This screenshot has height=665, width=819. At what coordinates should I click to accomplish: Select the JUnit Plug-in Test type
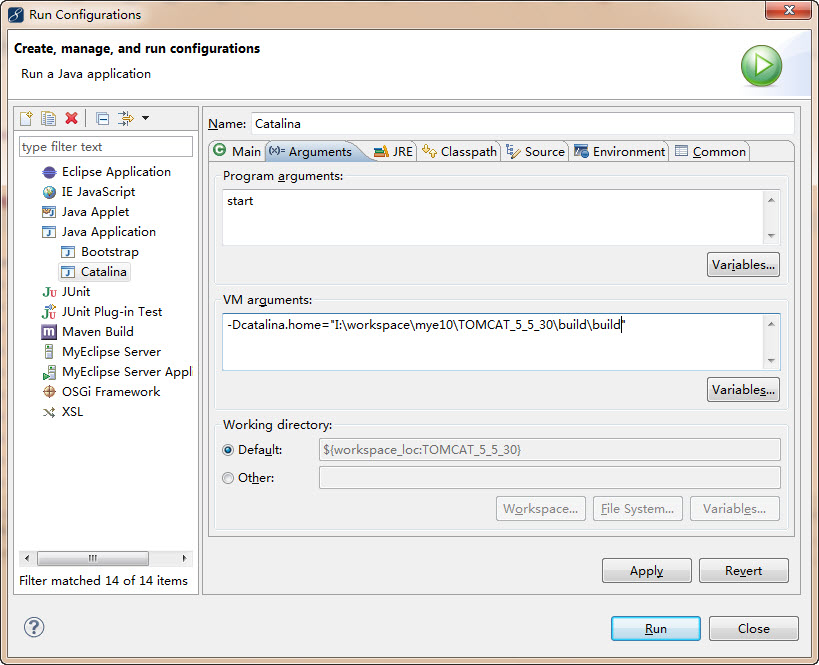point(111,312)
